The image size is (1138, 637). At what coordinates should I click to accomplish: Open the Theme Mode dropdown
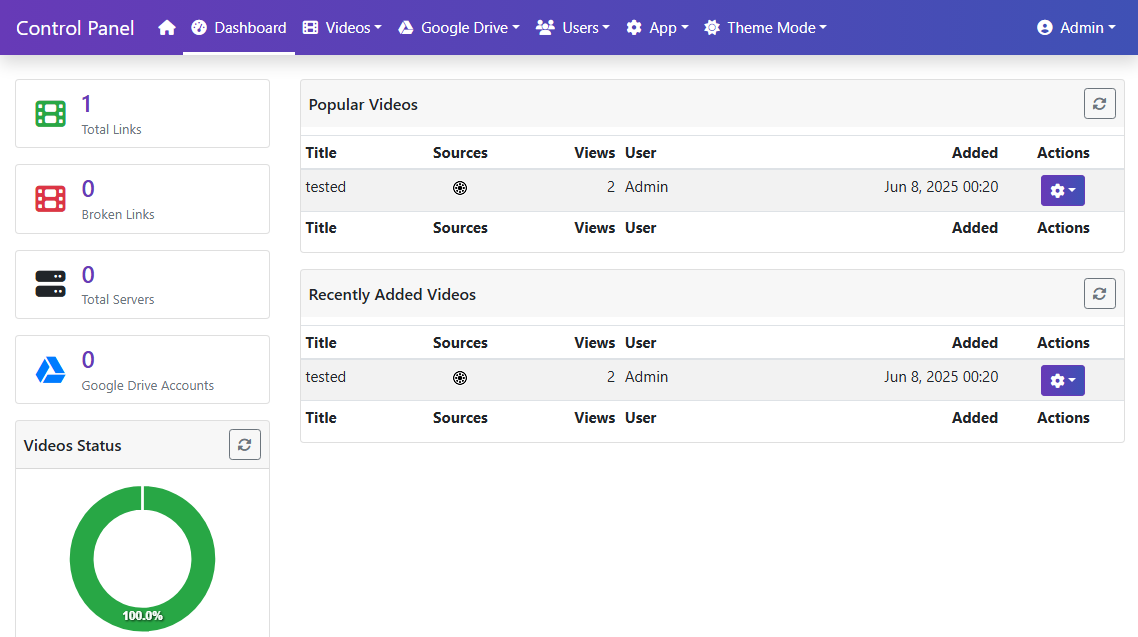point(765,28)
